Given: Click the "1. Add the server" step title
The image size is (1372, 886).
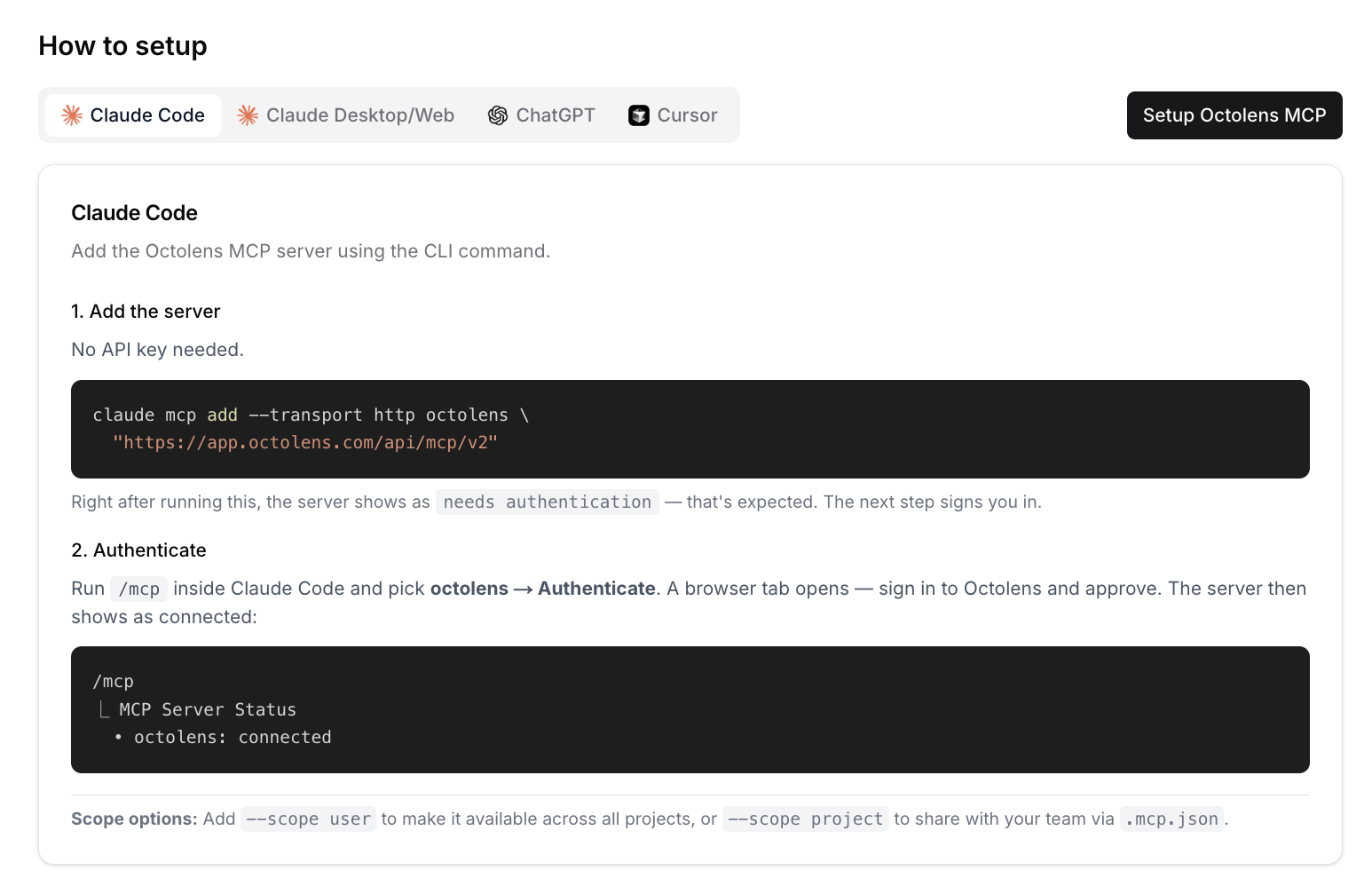Looking at the screenshot, I should [x=146, y=312].
